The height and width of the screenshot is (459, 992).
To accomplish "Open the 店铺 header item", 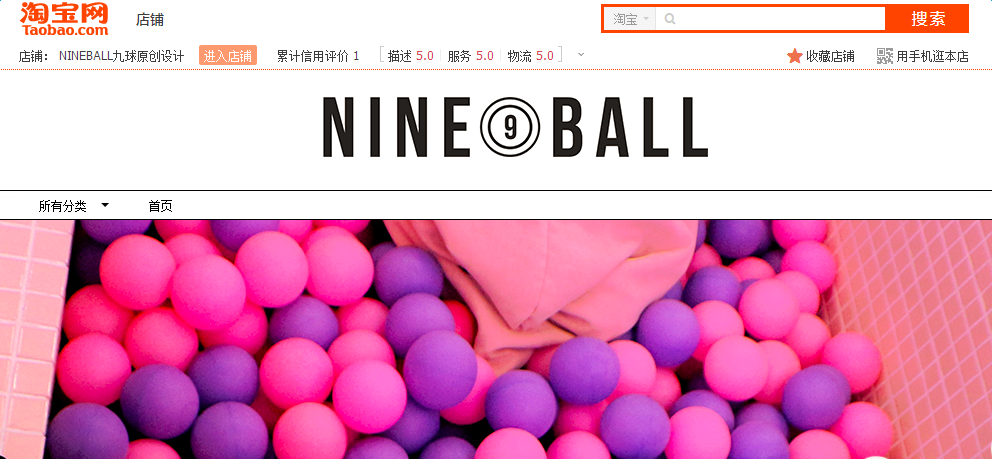I will pos(150,20).
